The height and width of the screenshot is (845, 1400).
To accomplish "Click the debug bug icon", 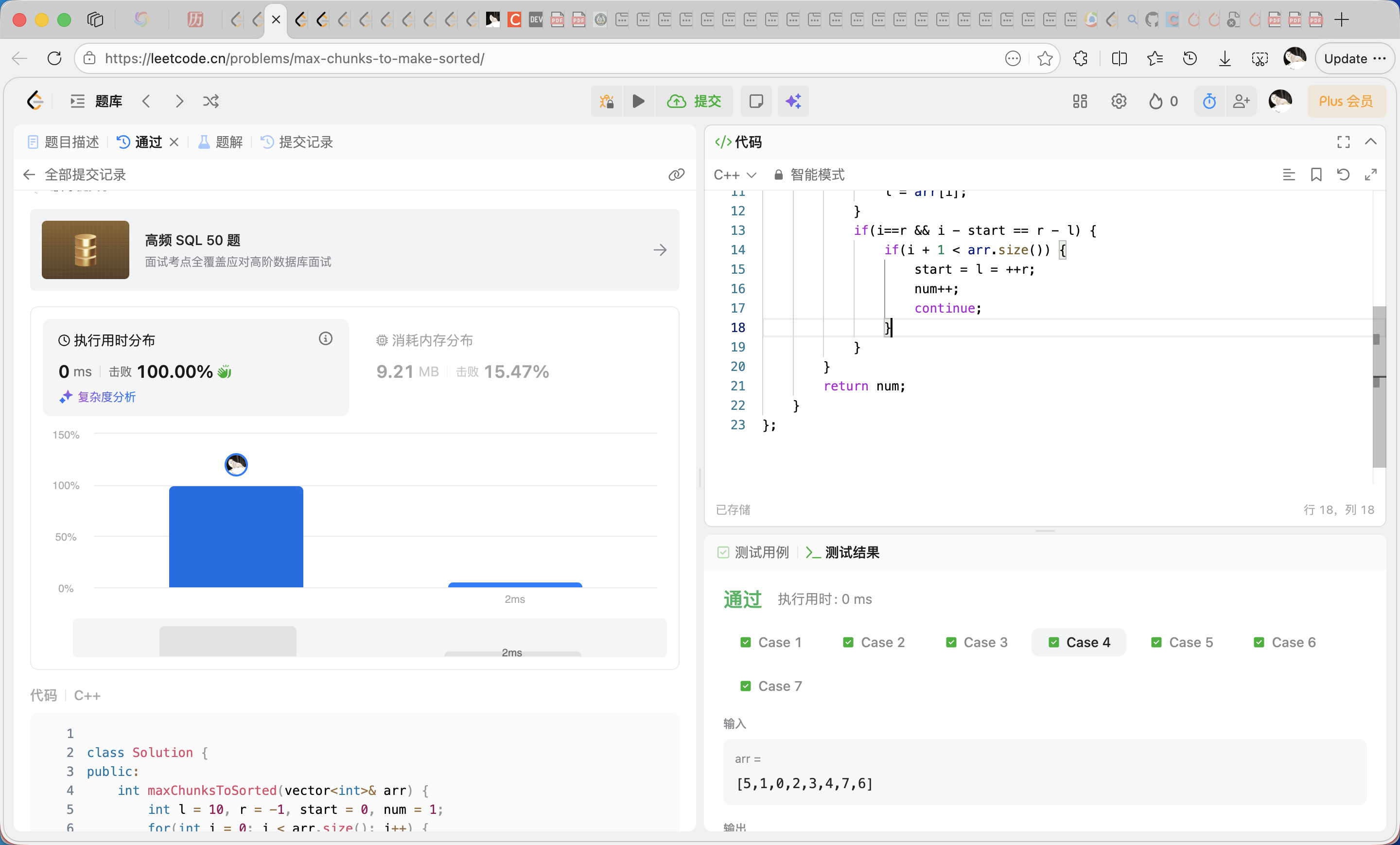I will (x=607, y=101).
